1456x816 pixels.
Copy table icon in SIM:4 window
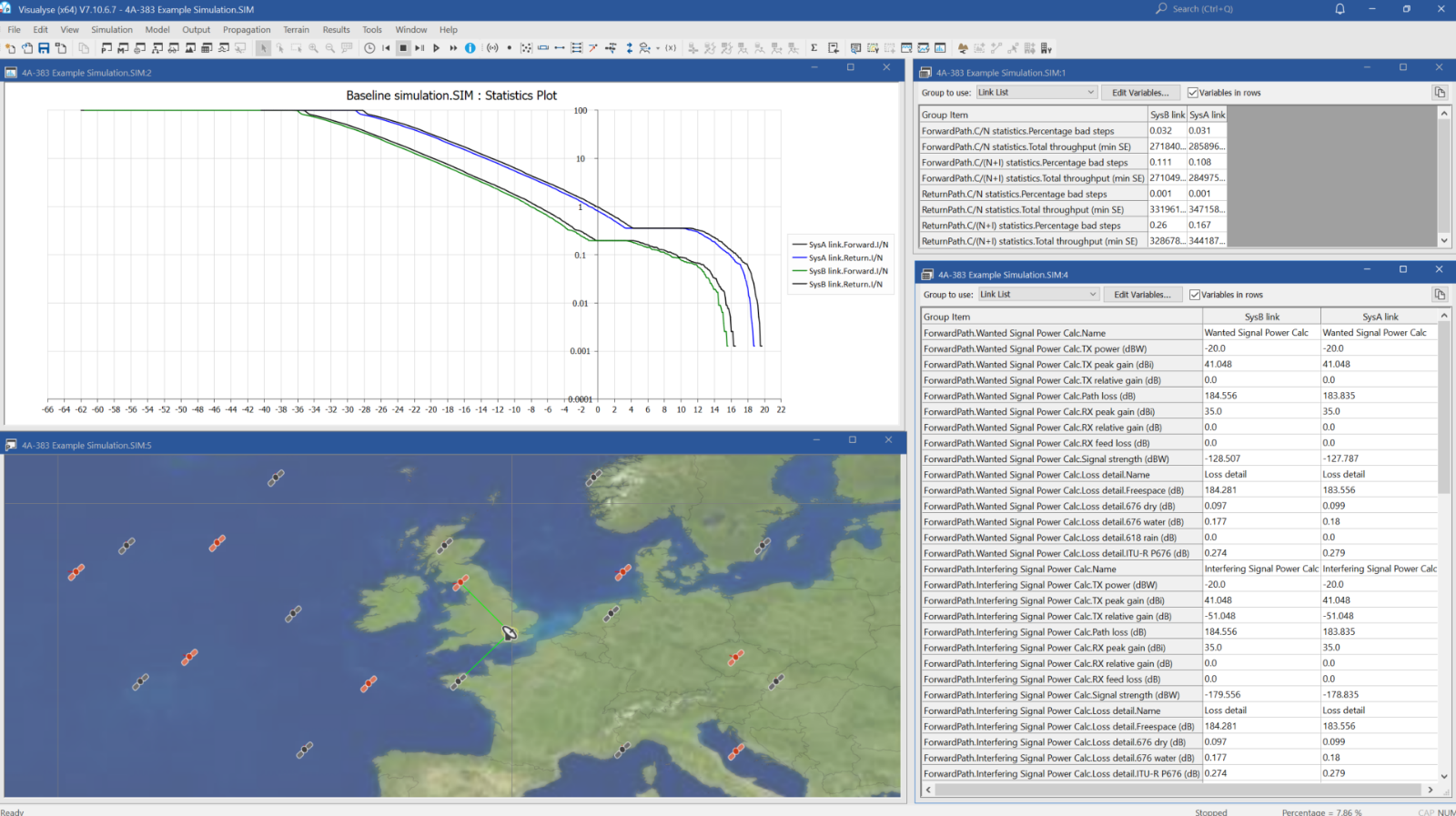1440,295
